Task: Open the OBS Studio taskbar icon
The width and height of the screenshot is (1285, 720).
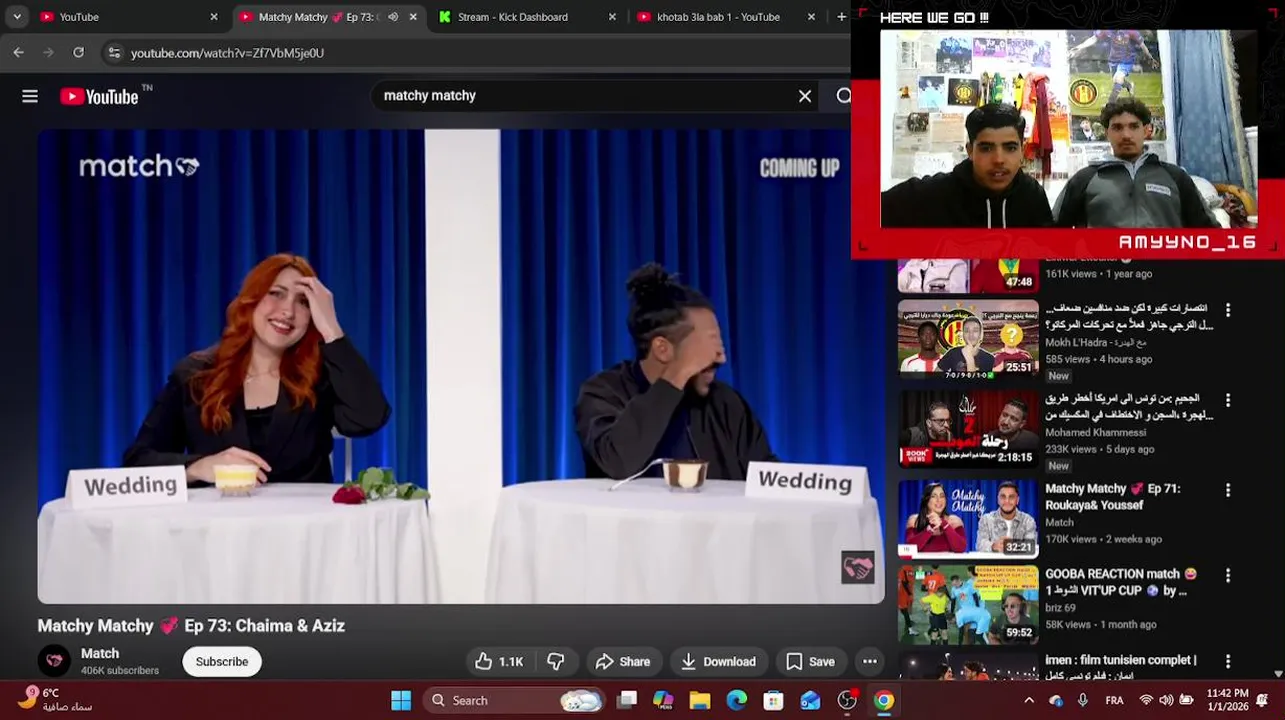Action: (847, 701)
